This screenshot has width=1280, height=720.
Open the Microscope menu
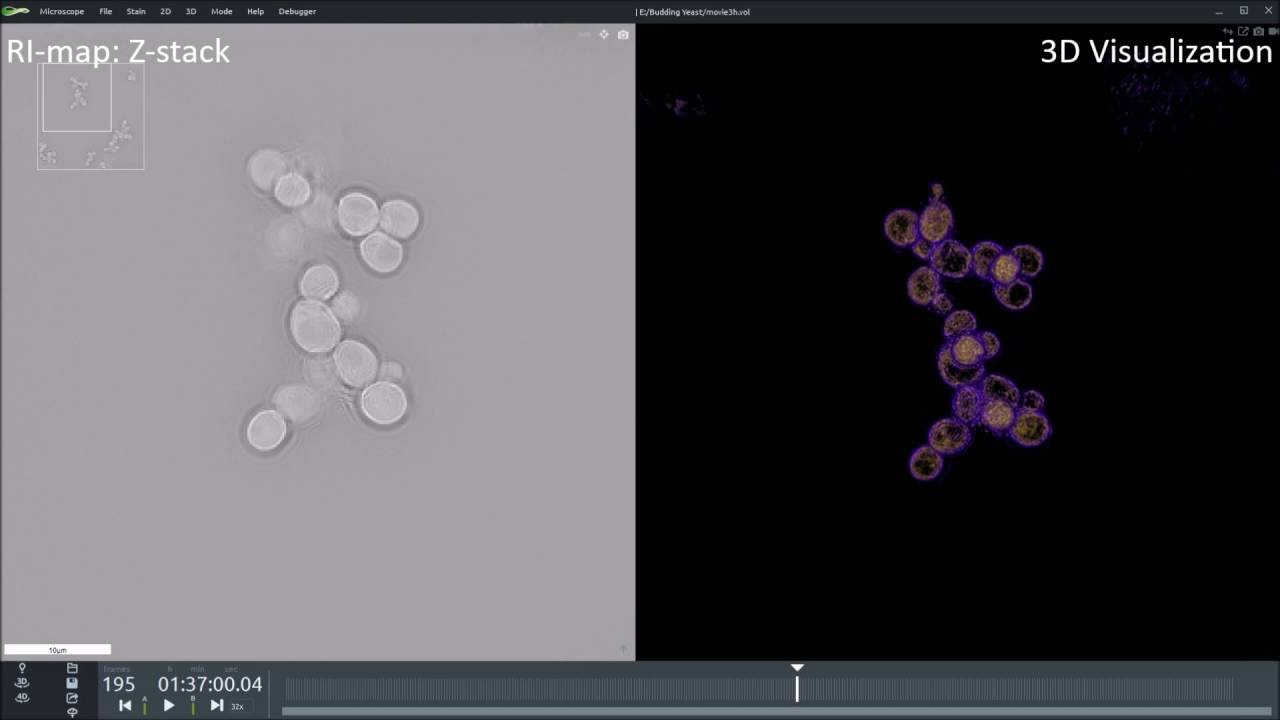point(61,12)
